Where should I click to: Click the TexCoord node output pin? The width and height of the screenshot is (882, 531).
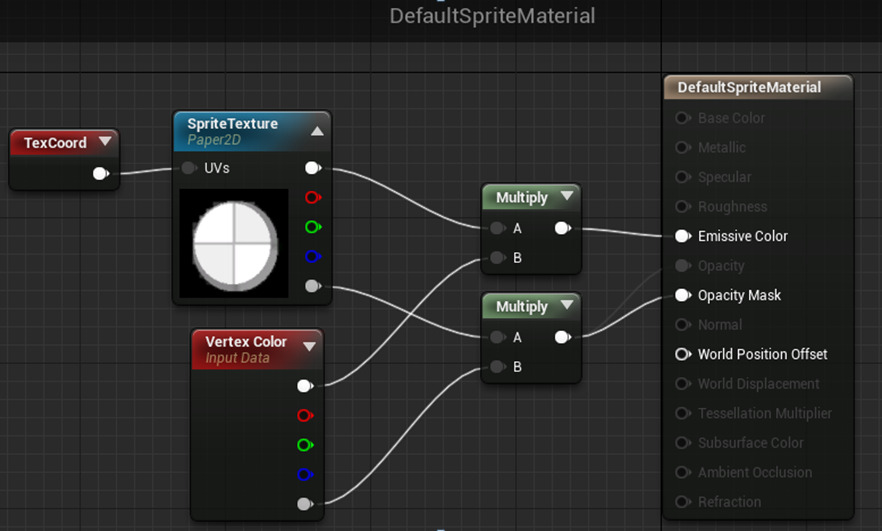click(x=100, y=174)
